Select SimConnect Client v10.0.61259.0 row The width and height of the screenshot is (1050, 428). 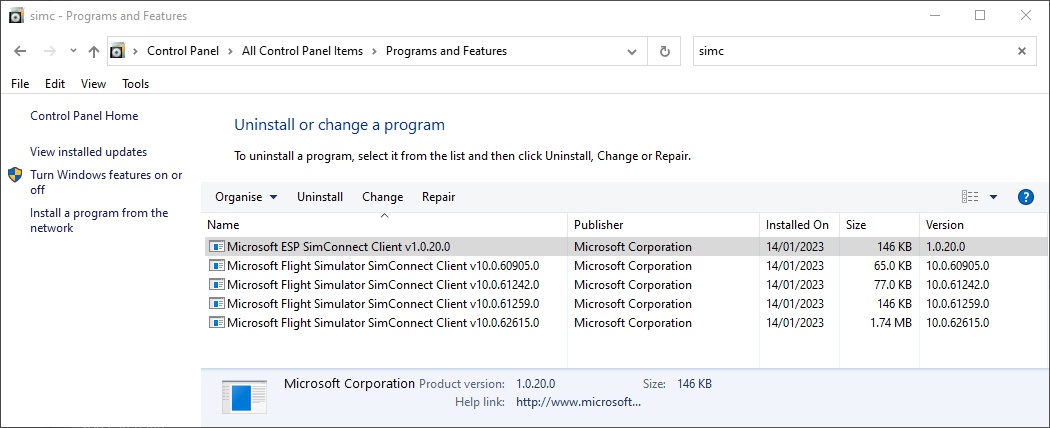[x=625, y=303]
